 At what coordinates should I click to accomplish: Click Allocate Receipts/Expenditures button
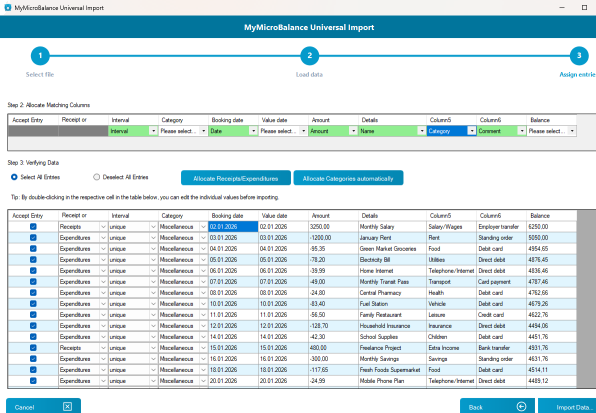[x=236, y=178]
